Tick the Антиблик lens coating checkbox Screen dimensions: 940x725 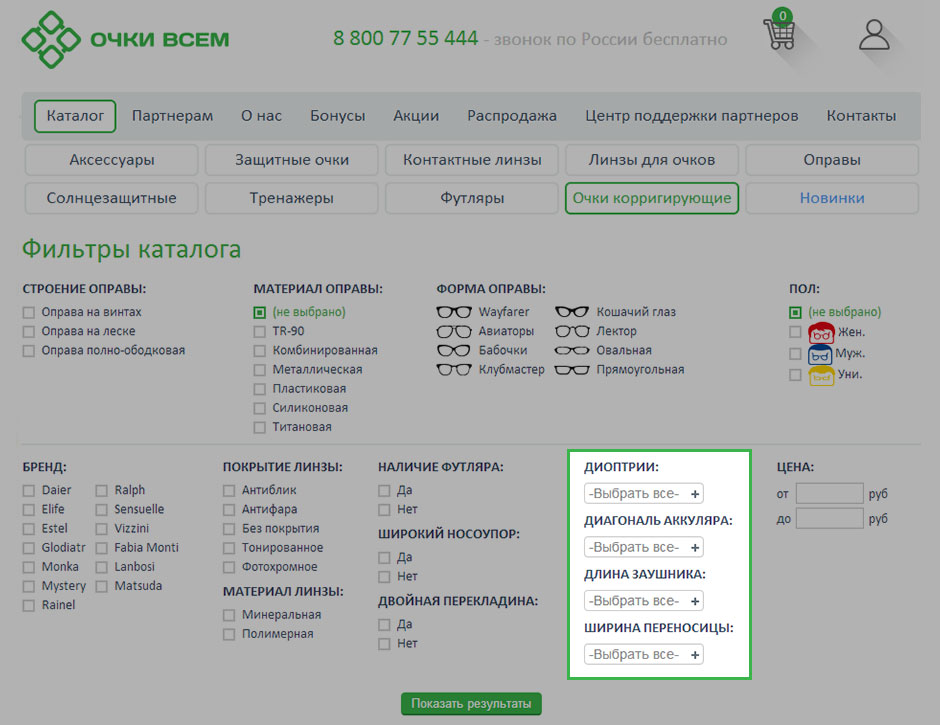(x=229, y=491)
